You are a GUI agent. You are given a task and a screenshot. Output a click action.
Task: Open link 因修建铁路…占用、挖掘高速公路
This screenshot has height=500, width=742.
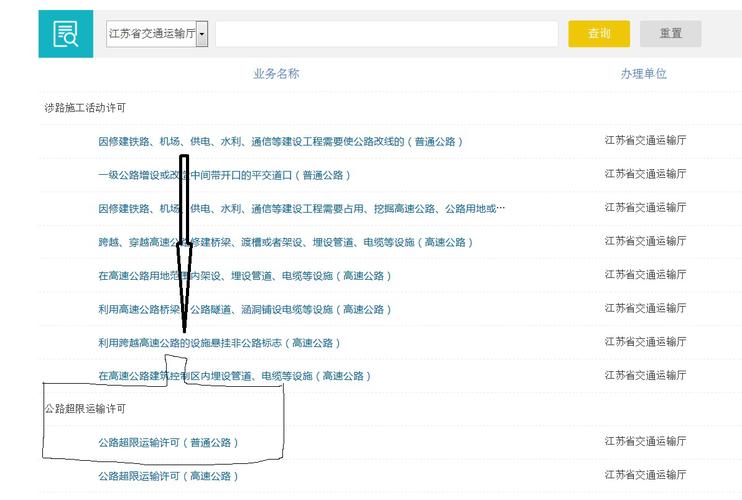[302, 209]
